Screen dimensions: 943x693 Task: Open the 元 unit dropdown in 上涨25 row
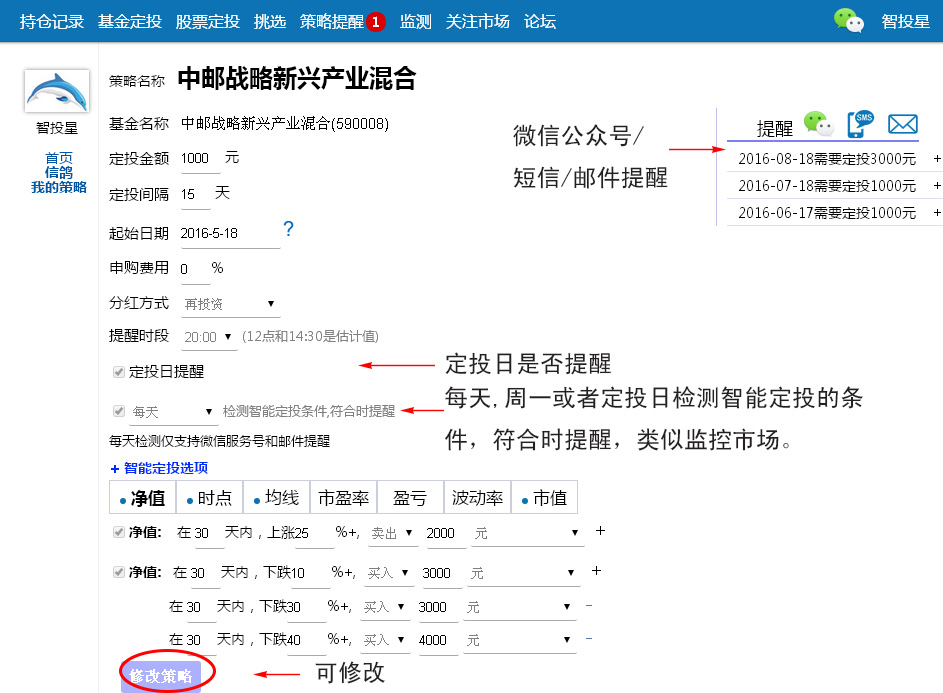click(528, 534)
